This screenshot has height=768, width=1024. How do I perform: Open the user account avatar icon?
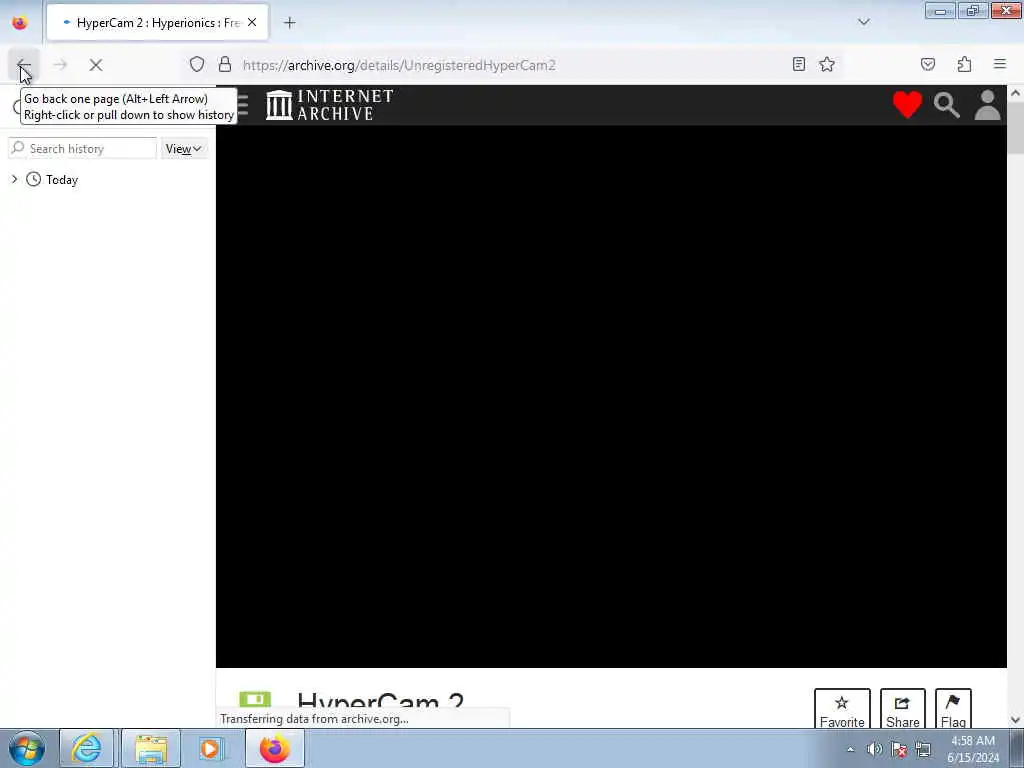click(987, 104)
